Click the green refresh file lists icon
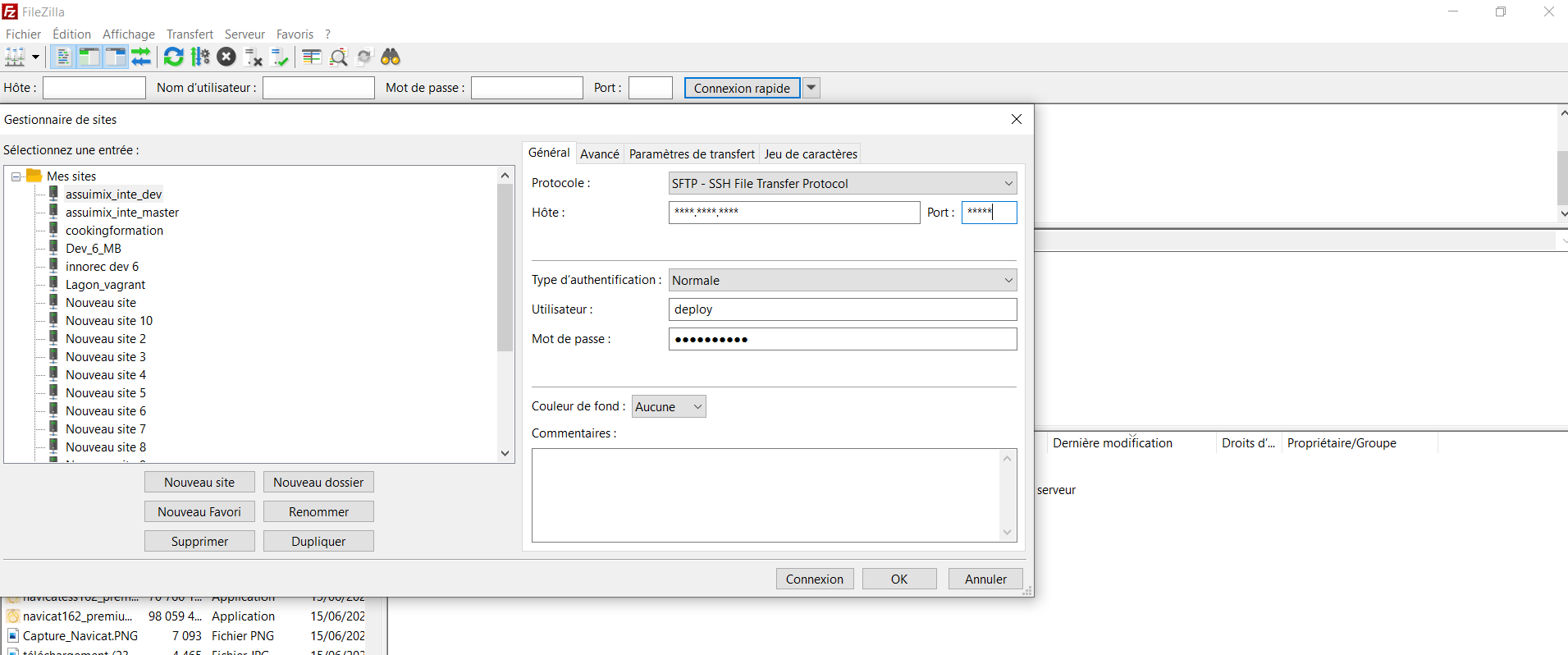The image size is (1568, 655). click(173, 57)
